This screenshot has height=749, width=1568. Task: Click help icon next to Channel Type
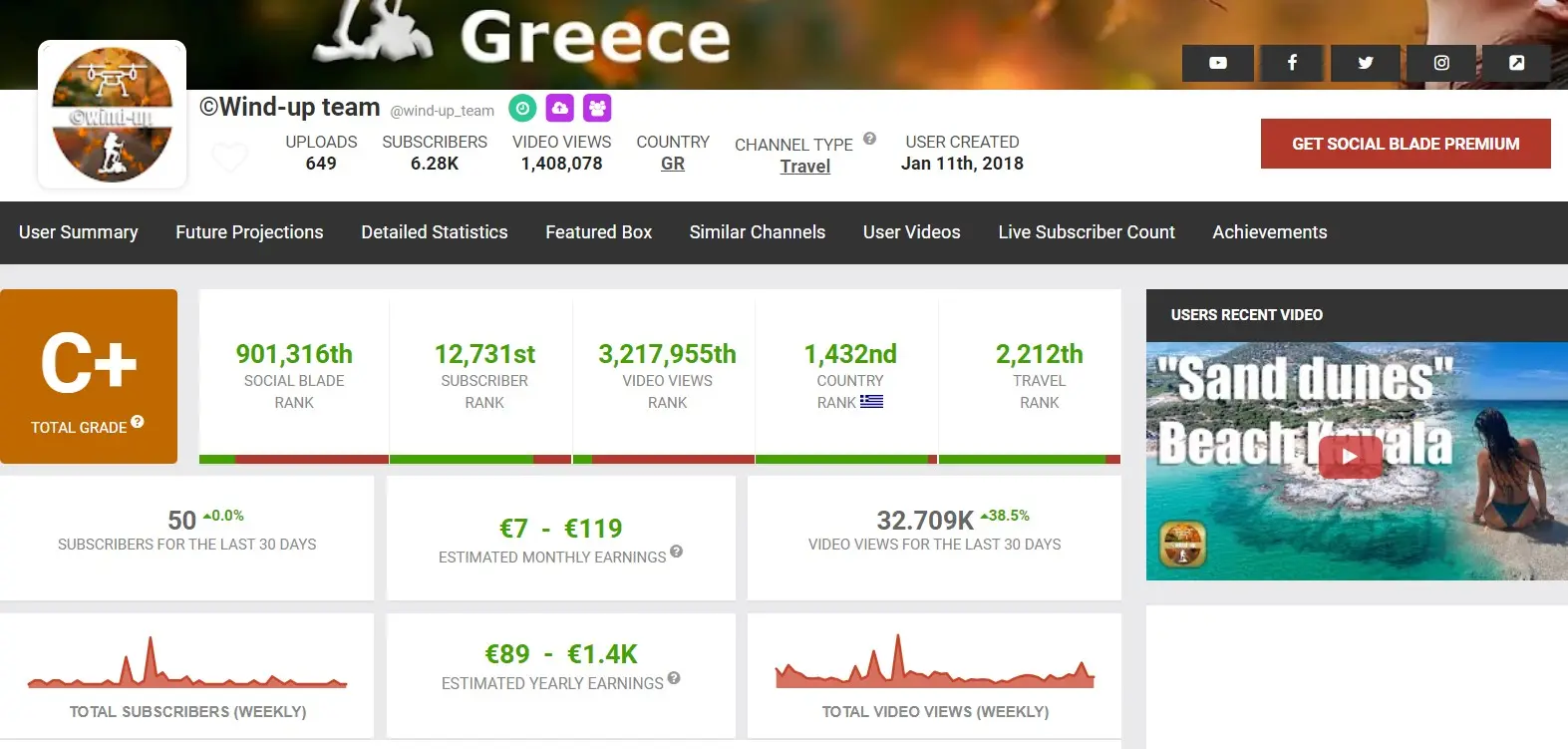[x=869, y=139]
